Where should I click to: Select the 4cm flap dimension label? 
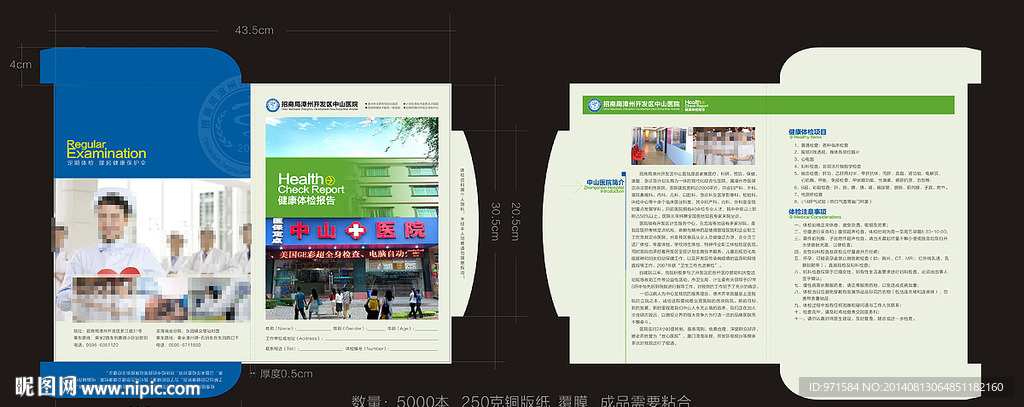tap(20, 65)
